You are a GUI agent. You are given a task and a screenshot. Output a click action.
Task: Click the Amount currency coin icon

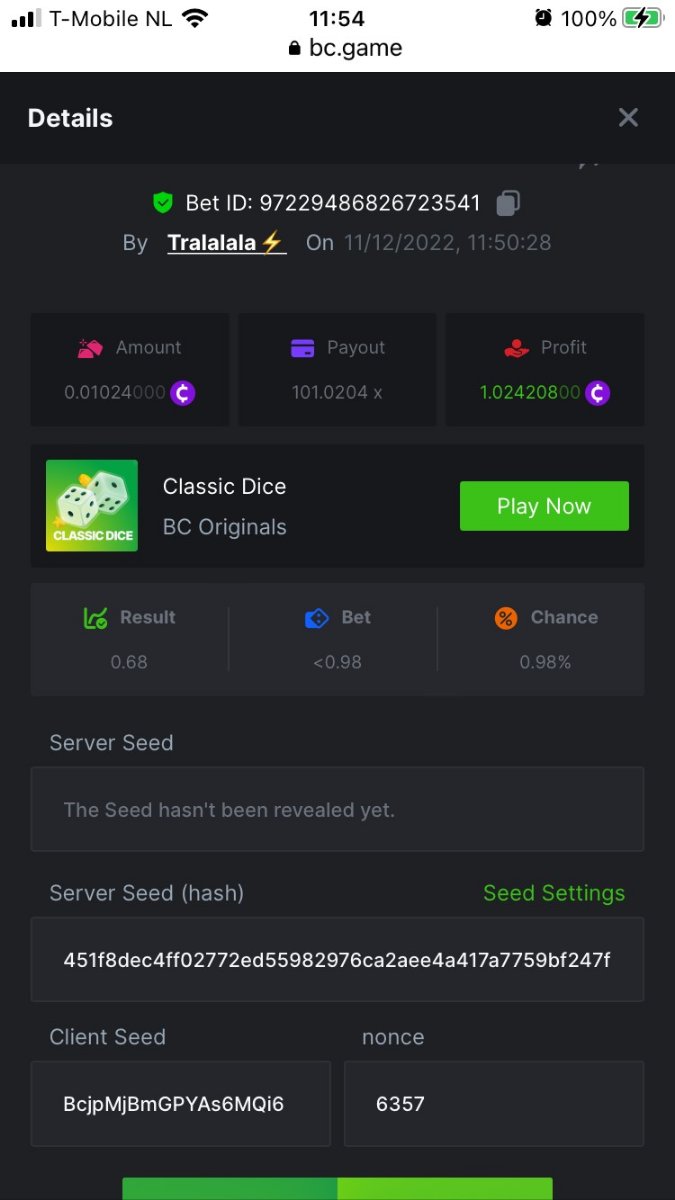[182, 393]
